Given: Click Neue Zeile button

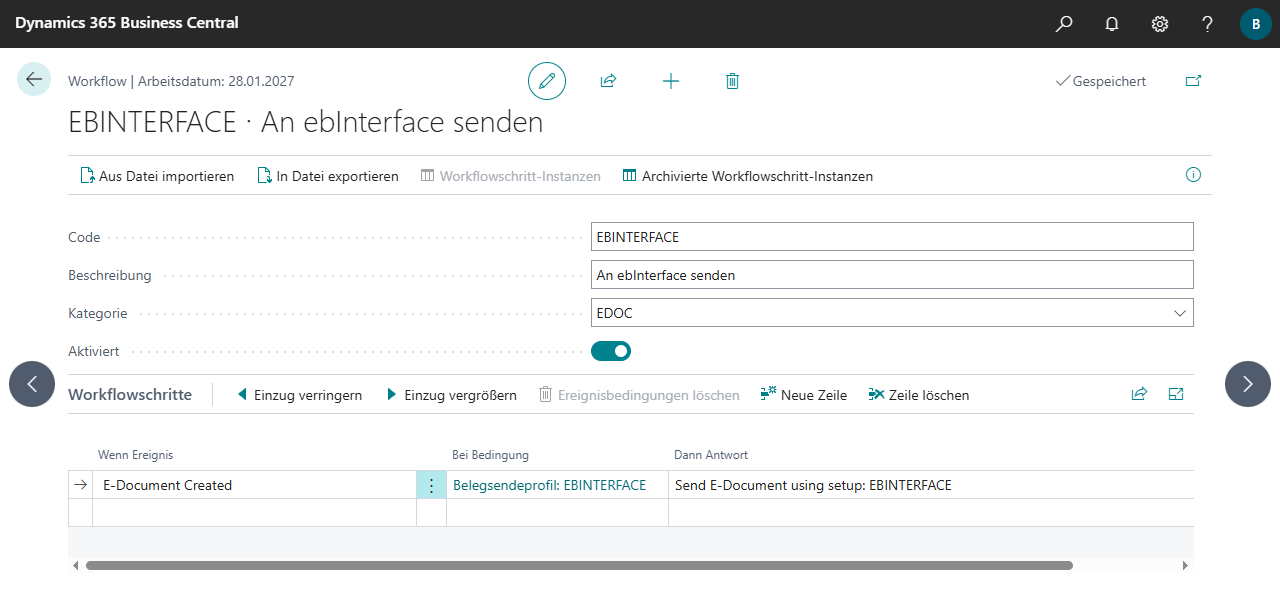Looking at the screenshot, I should [x=804, y=395].
